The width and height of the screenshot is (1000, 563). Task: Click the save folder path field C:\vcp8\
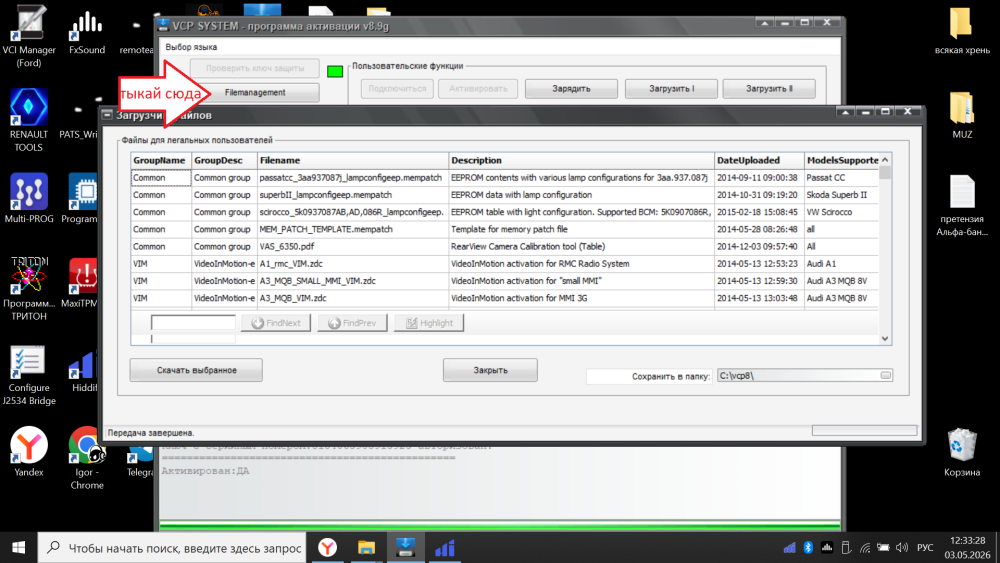pyautogui.click(x=798, y=376)
